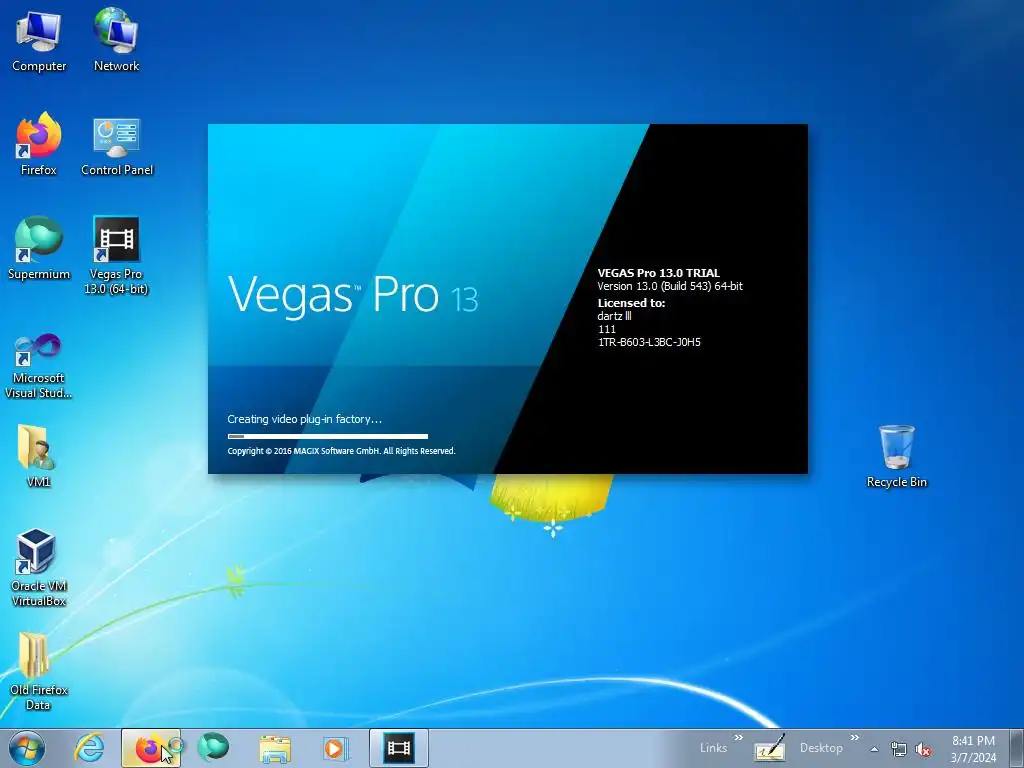Viewport: 1024px width, 768px height.
Task: Click the license key 1TR-B603-L3BC-J0H5
Action: pos(649,342)
